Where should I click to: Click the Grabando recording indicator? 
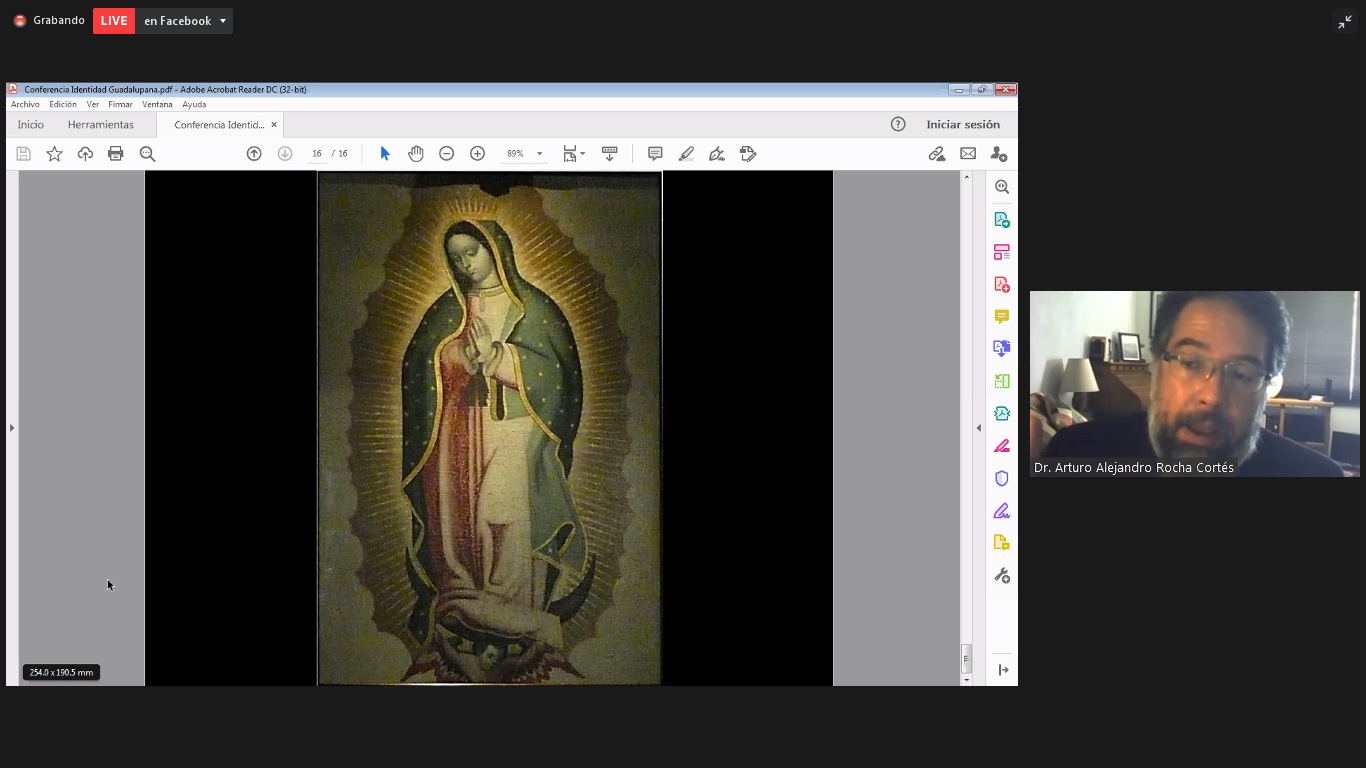49,20
